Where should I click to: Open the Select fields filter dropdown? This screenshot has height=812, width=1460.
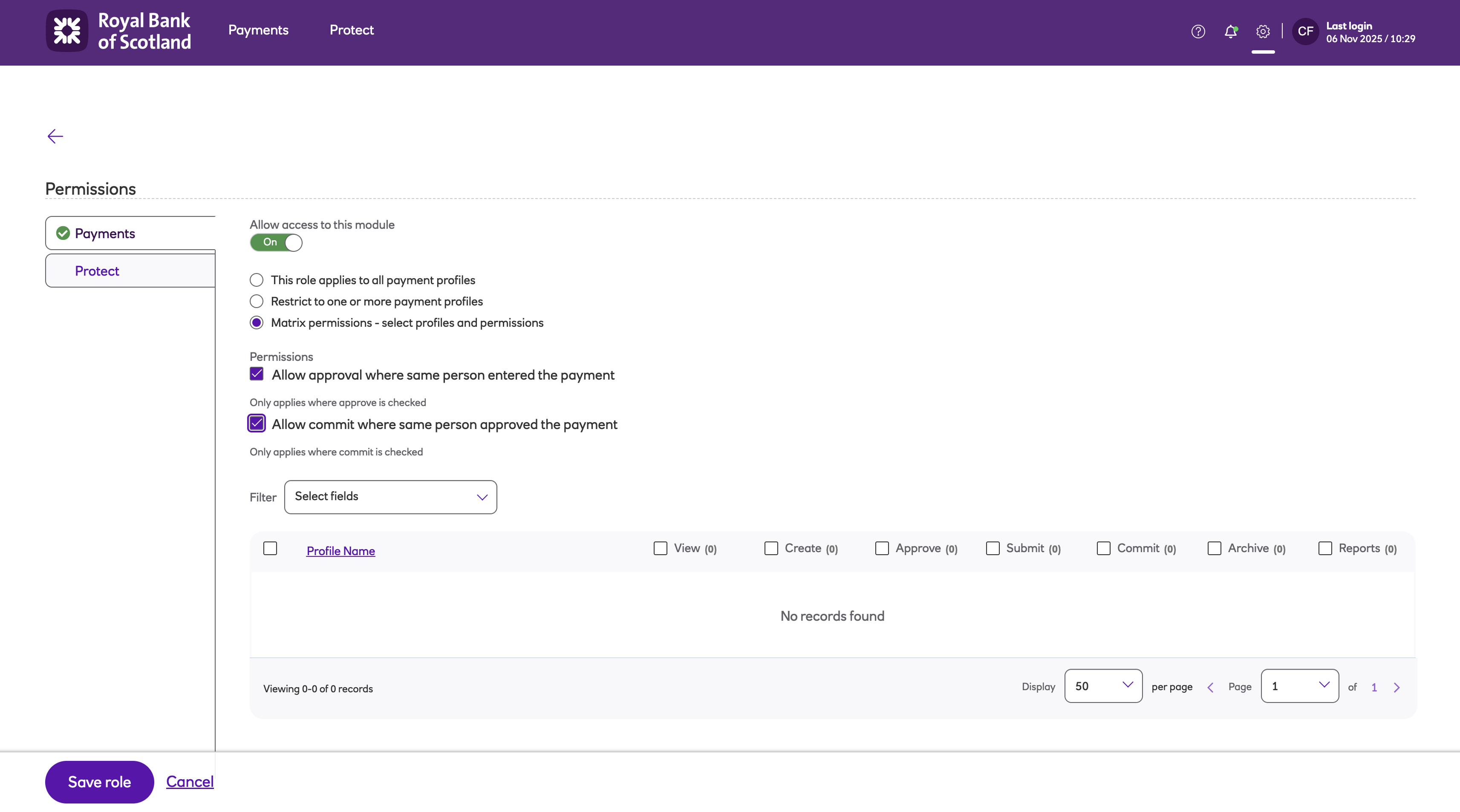pos(390,497)
